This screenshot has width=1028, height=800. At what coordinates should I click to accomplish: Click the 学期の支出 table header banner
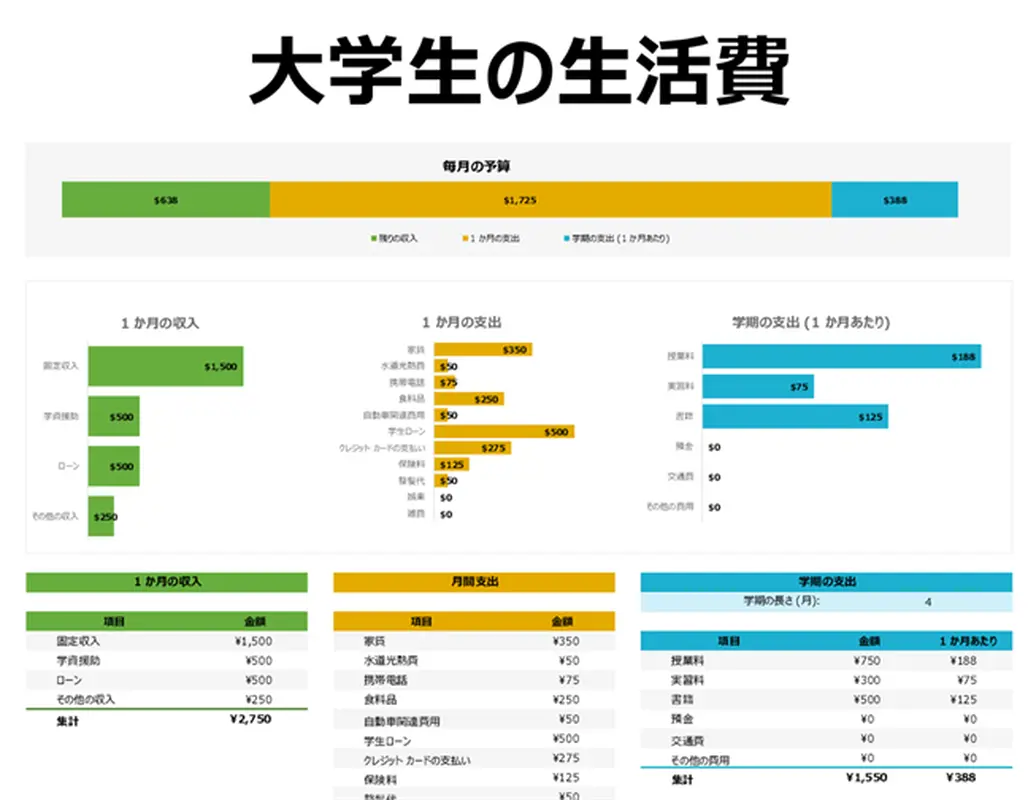(827, 581)
